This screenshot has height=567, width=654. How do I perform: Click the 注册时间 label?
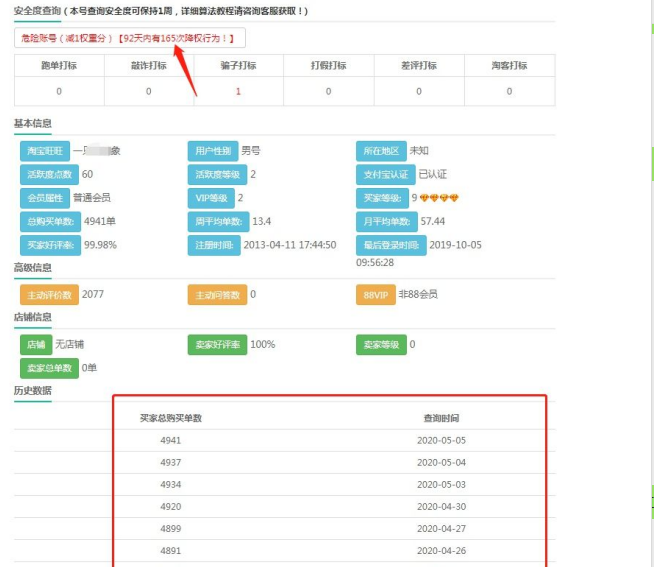(214, 245)
